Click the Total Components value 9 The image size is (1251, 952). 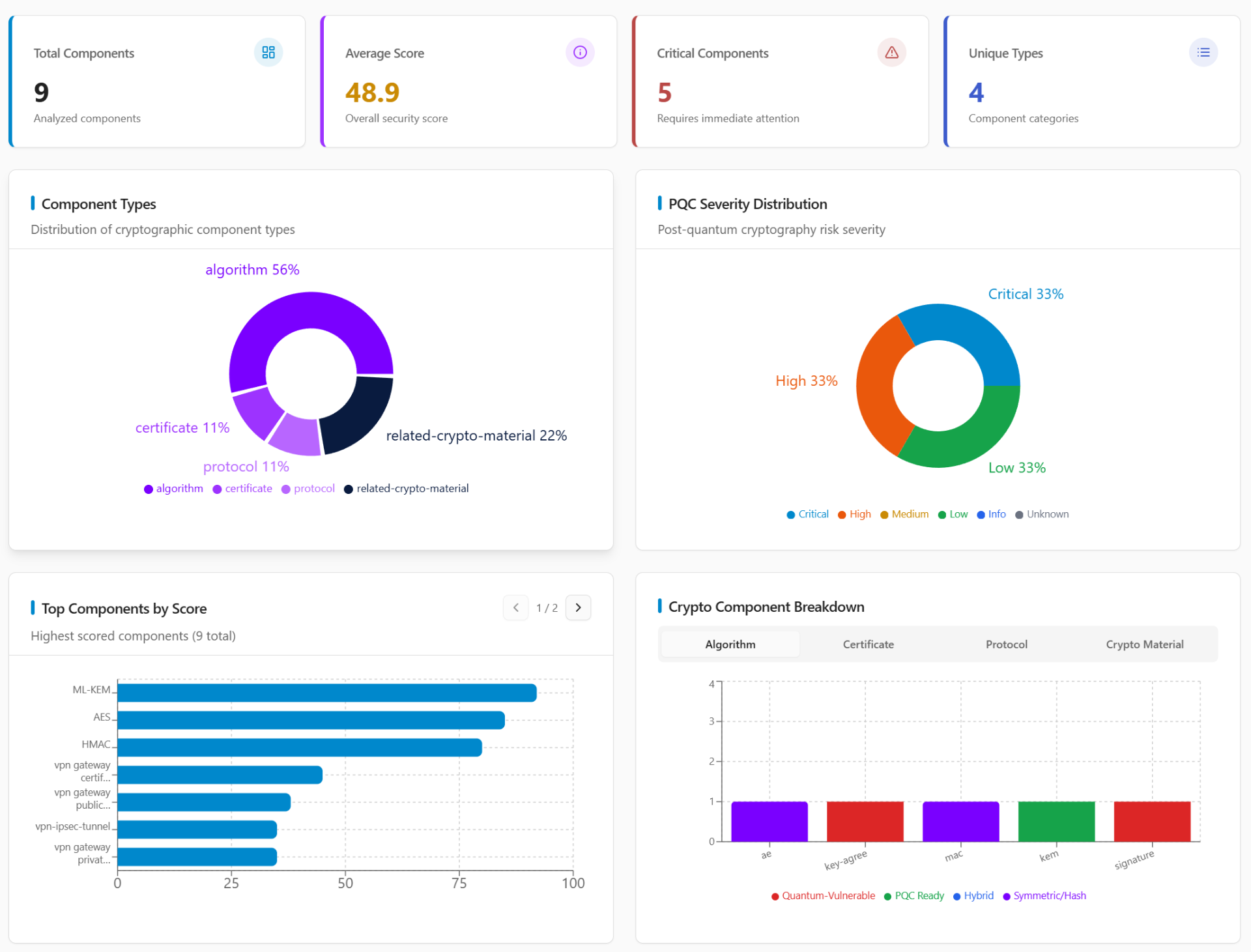tap(41, 93)
